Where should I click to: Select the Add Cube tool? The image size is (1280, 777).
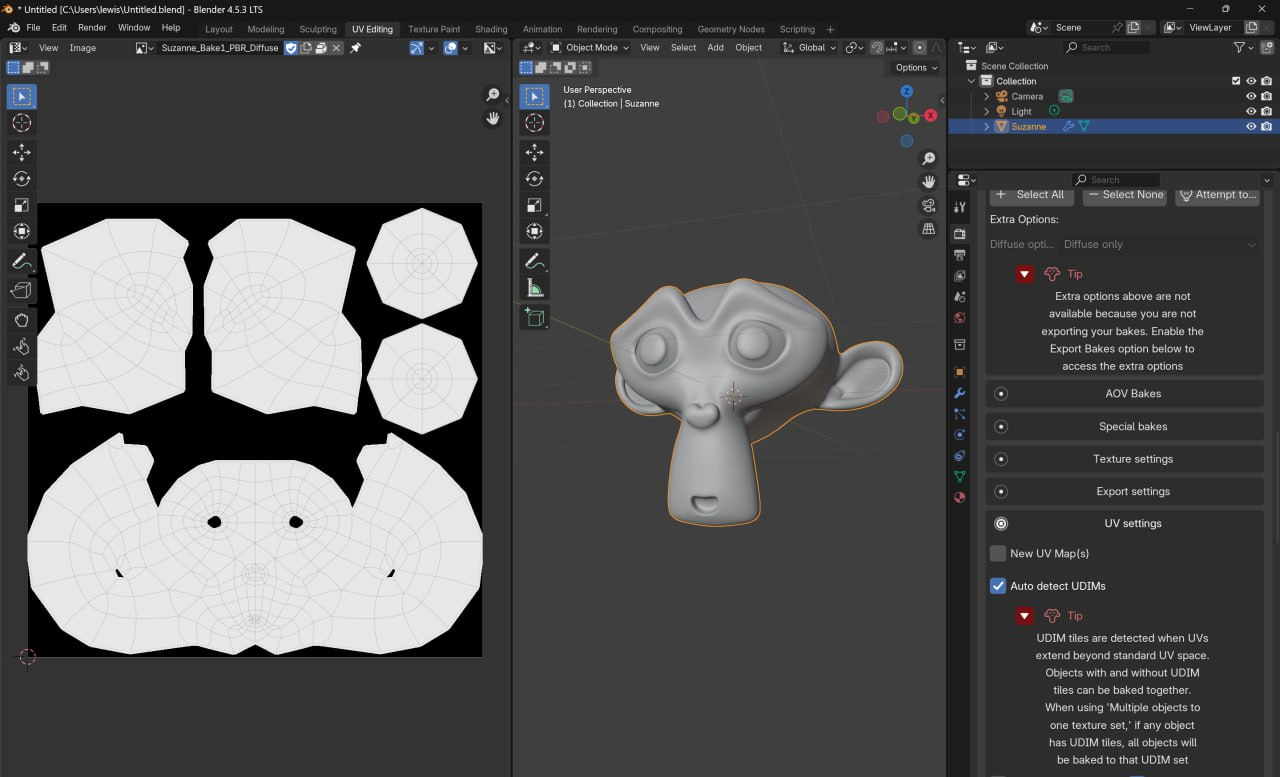click(535, 317)
